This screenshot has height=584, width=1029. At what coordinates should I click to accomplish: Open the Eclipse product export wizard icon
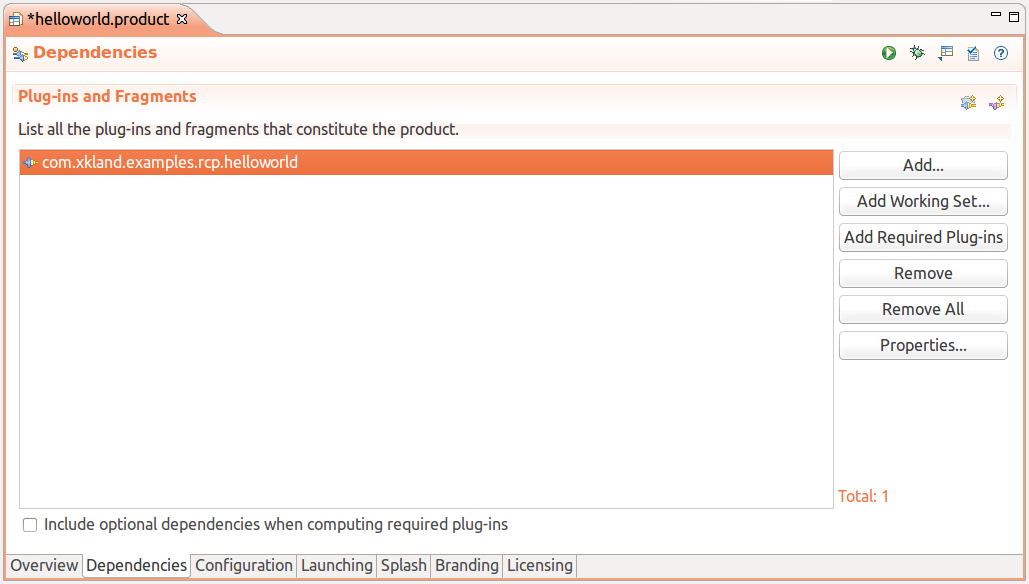click(945, 53)
